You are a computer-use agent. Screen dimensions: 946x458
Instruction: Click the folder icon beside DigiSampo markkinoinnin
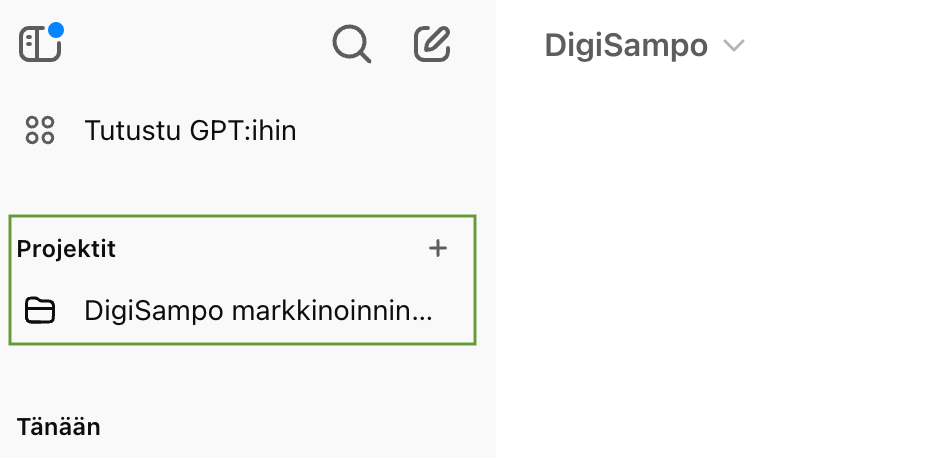pos(40,311)
